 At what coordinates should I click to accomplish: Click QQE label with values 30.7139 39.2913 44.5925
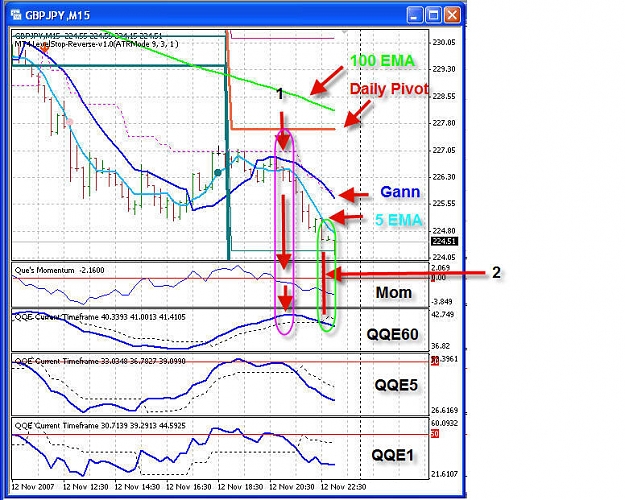coord(100,426)
